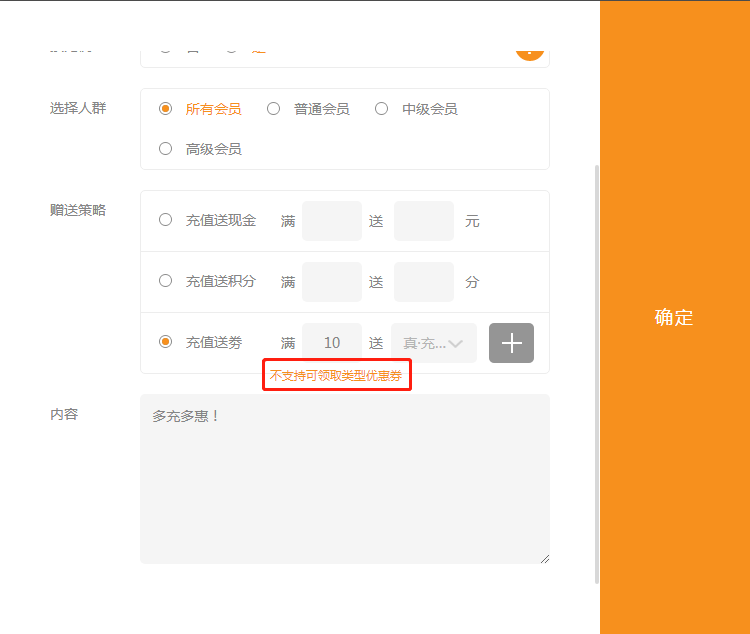
Task: Click the 不支持可领取类型优惠券 warning text
Action: [336, 376]
